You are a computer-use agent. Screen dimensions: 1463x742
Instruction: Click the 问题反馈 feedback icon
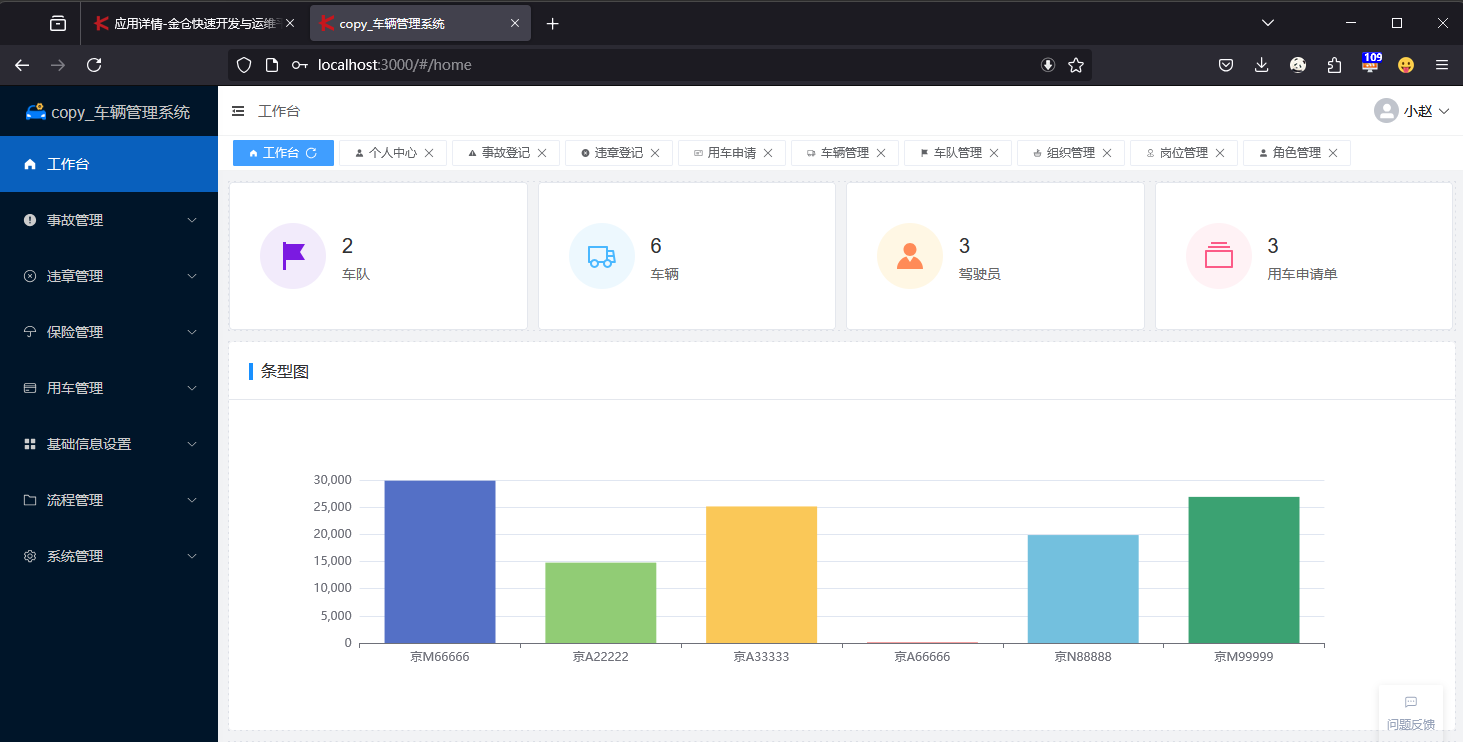[1411, 702]
